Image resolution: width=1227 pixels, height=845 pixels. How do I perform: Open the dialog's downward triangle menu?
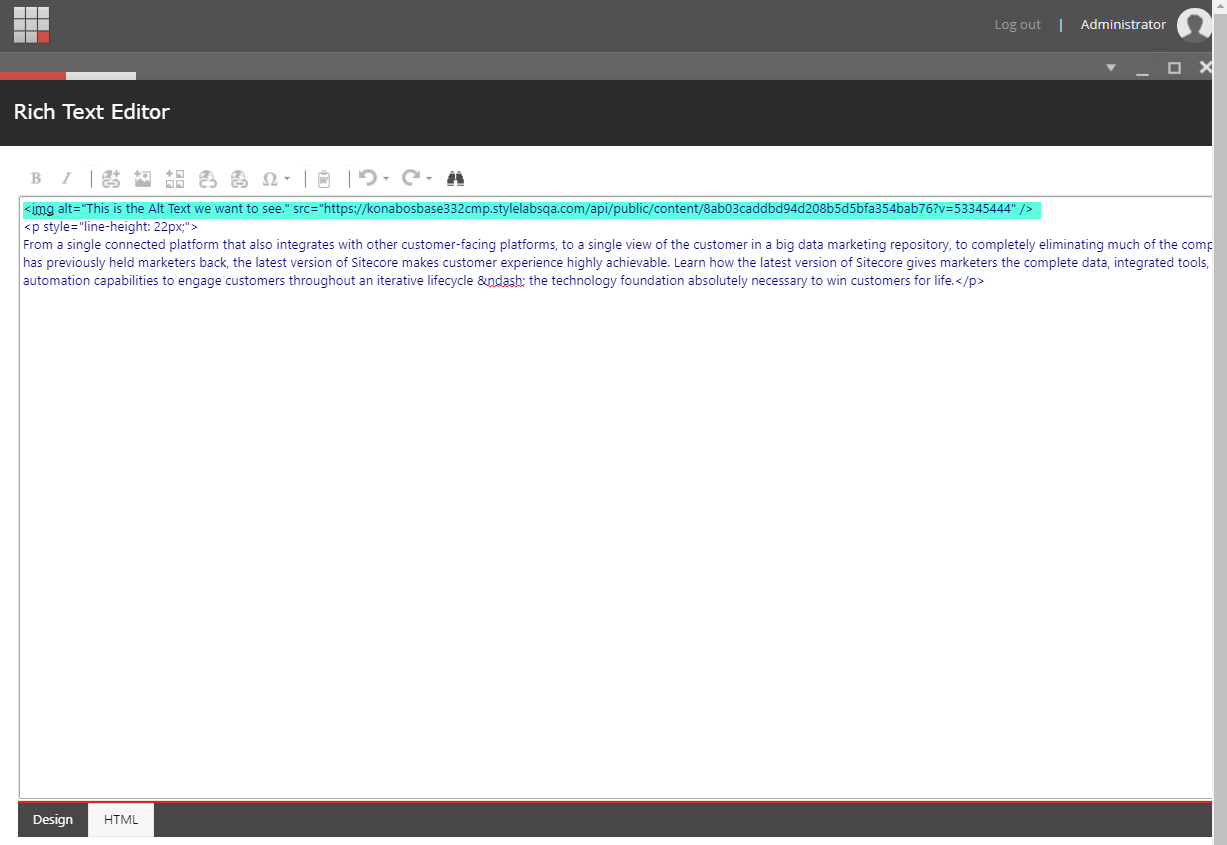(1111, 68)
